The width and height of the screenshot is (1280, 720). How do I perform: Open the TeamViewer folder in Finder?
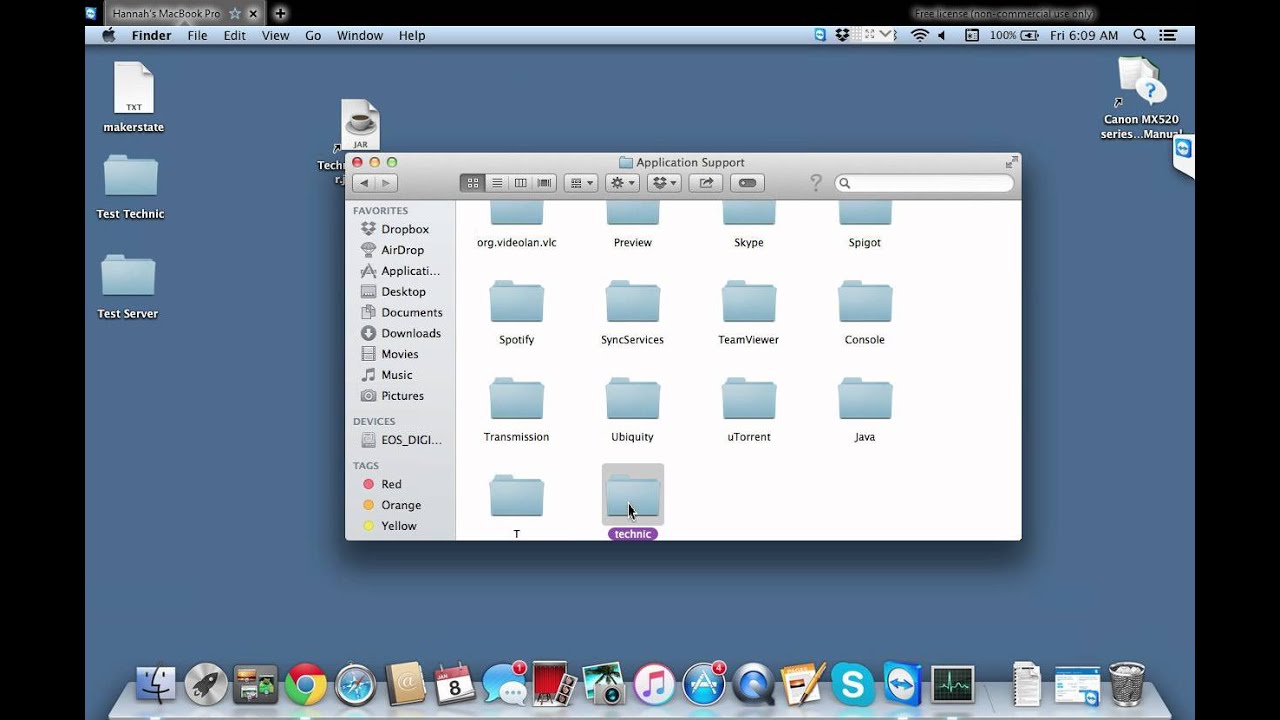(748, 302)
